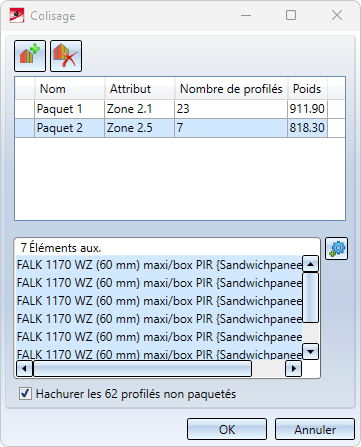Image resolution: width=361 pixels, height=447 pixels.
Task: Minimize the Colisage window
Action: [246, 15]
